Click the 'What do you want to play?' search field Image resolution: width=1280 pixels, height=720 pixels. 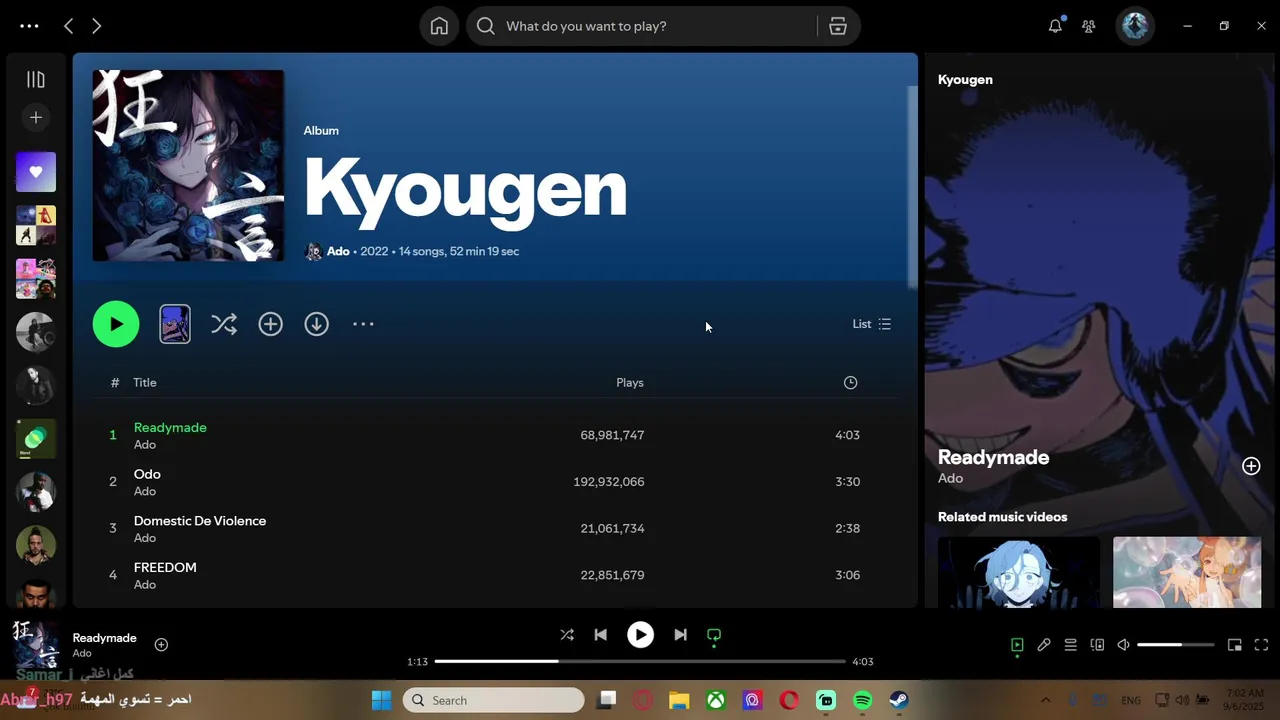pyautogui.click(x=641, y=26)
